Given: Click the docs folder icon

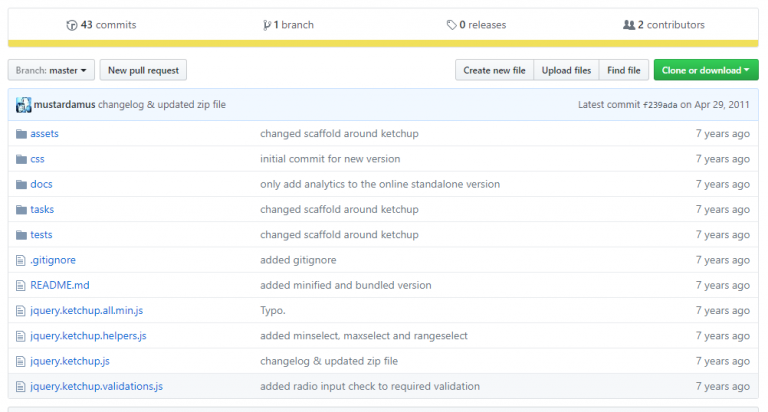Looking at the screenshot, I should 21,184.
